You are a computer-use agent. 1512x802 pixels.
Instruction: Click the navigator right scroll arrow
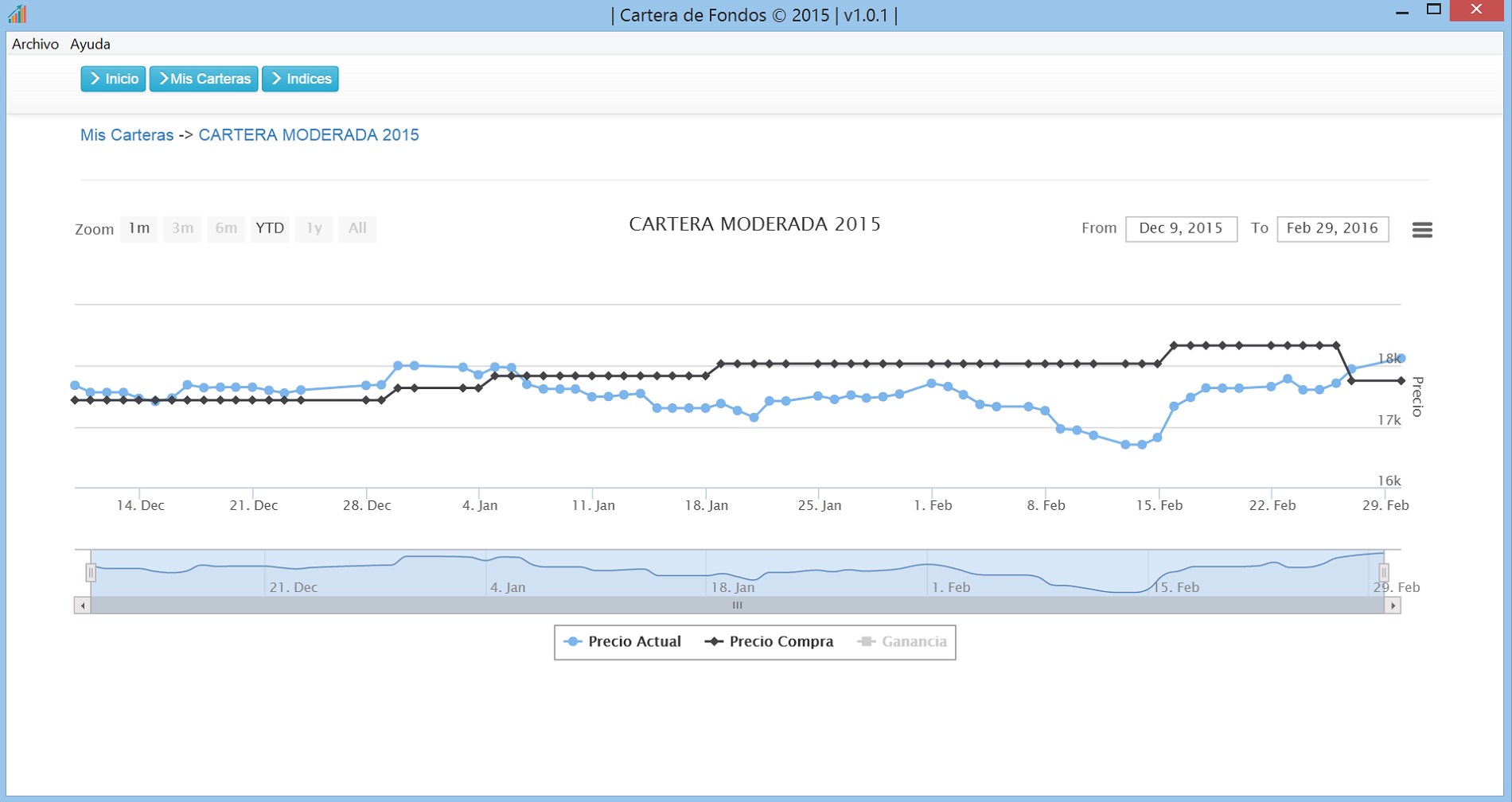[x=1393, y=605]
